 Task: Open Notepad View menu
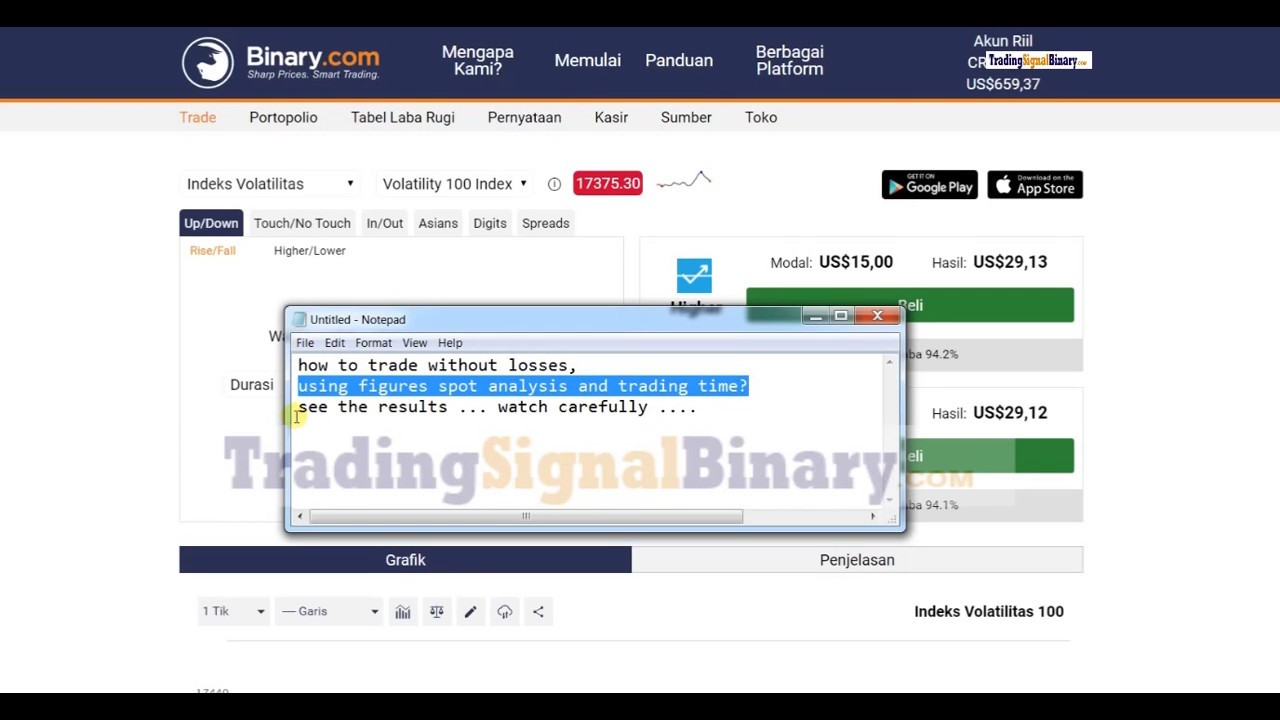(414, 343)
